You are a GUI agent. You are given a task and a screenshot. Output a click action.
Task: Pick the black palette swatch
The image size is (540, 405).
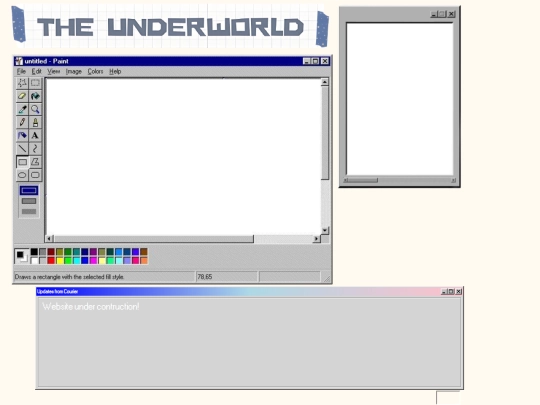[x=34, y=252]
